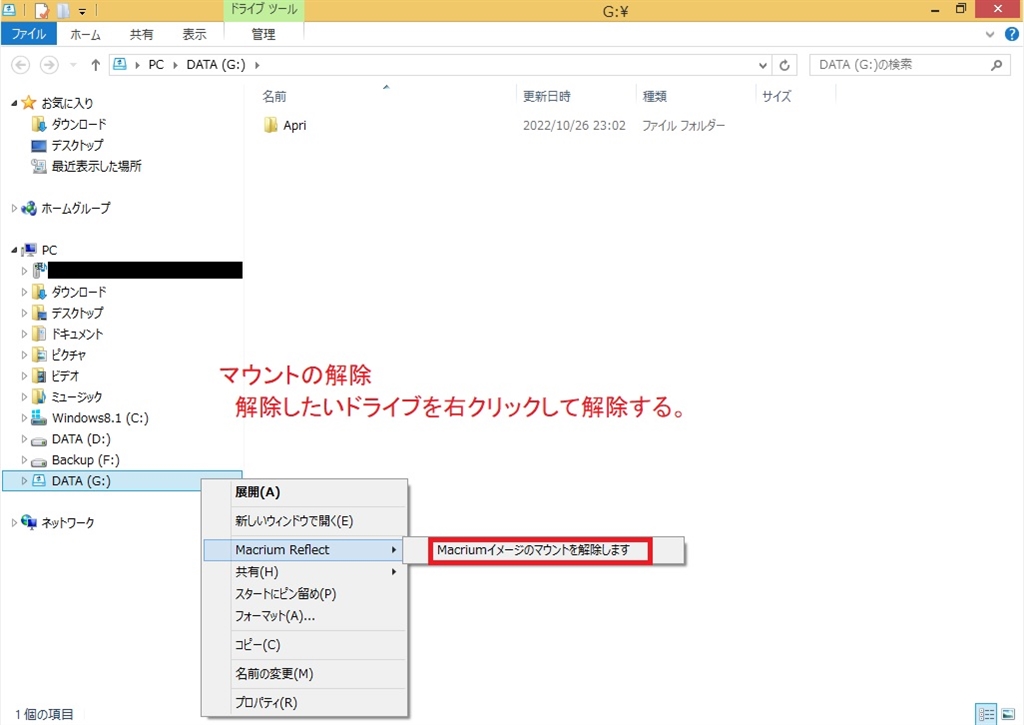1024x725 pixels.
Task: Open the help question mark icon
Action: tap(1011, 35)
